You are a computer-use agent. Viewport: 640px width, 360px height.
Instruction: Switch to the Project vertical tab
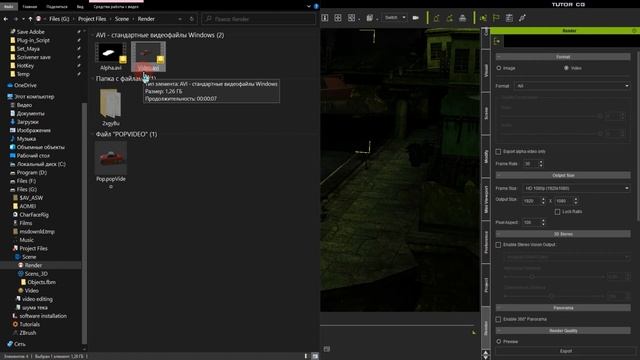(x=486, y=285)
